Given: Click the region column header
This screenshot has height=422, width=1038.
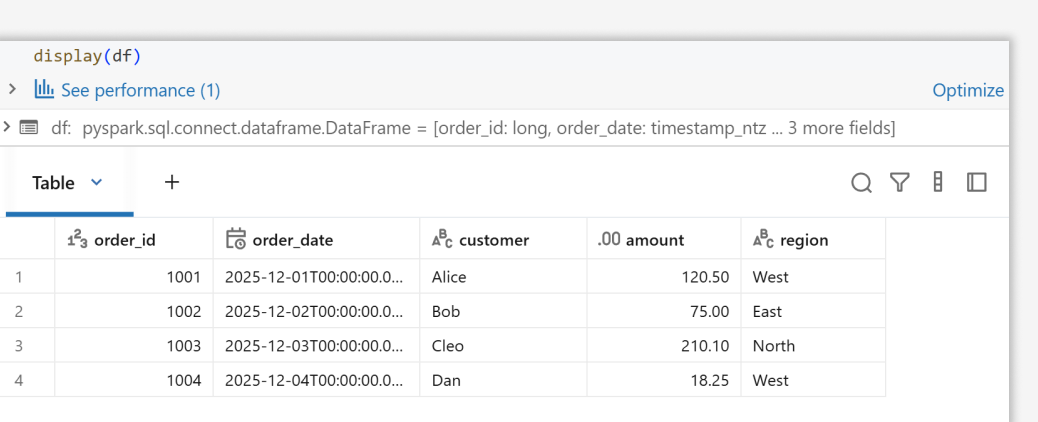Looking at the screenshot, I should tap(804, 240).
